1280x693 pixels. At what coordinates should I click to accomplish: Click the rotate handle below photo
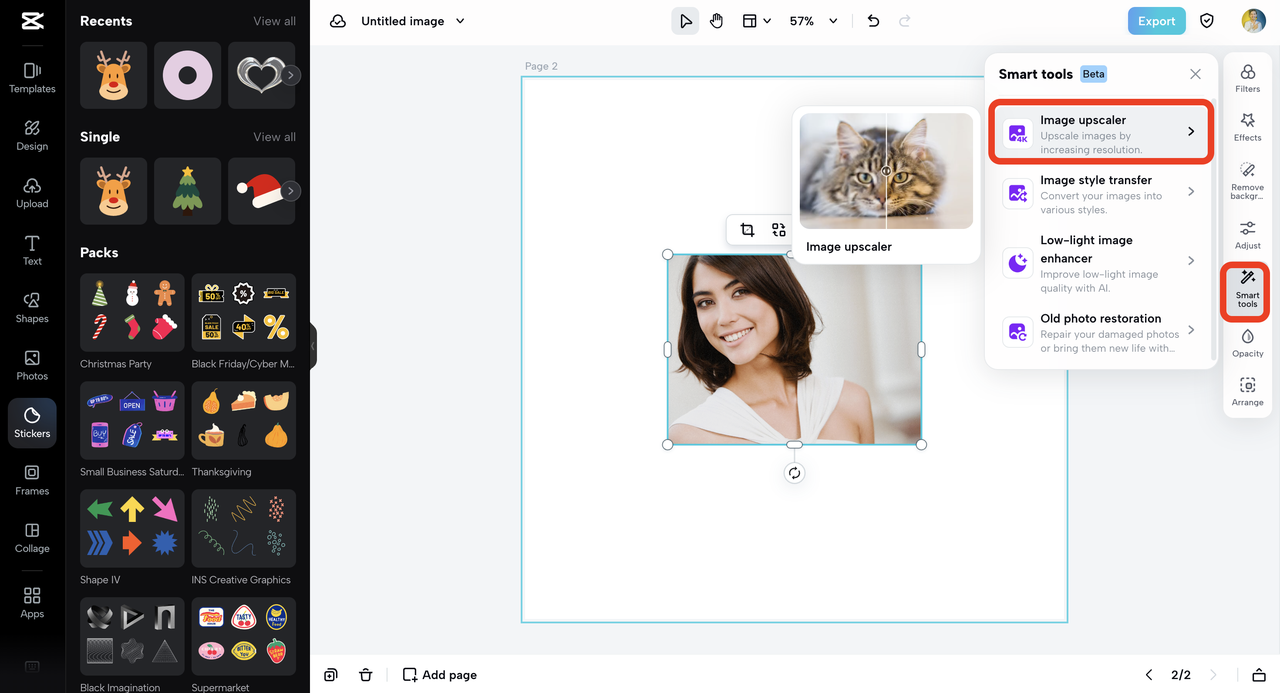(794, 473)
